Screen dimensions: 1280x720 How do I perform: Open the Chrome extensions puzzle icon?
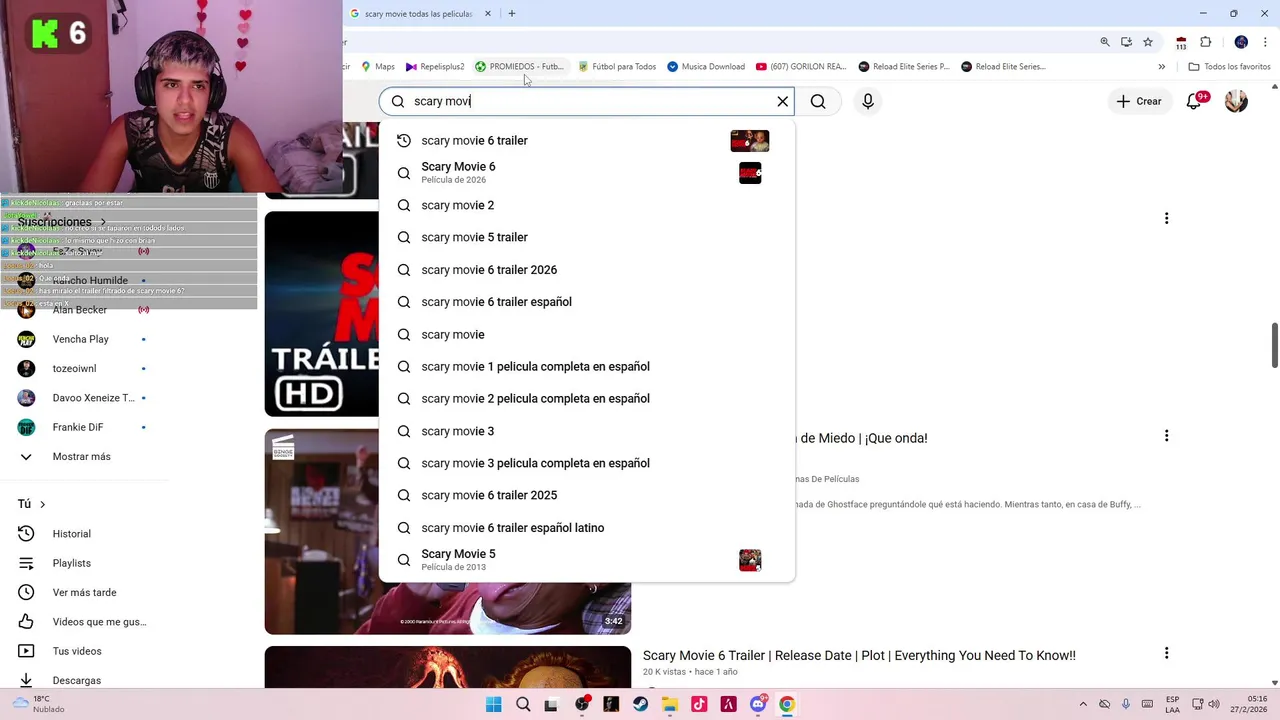pyautogui.click(x=1205, y=42)
